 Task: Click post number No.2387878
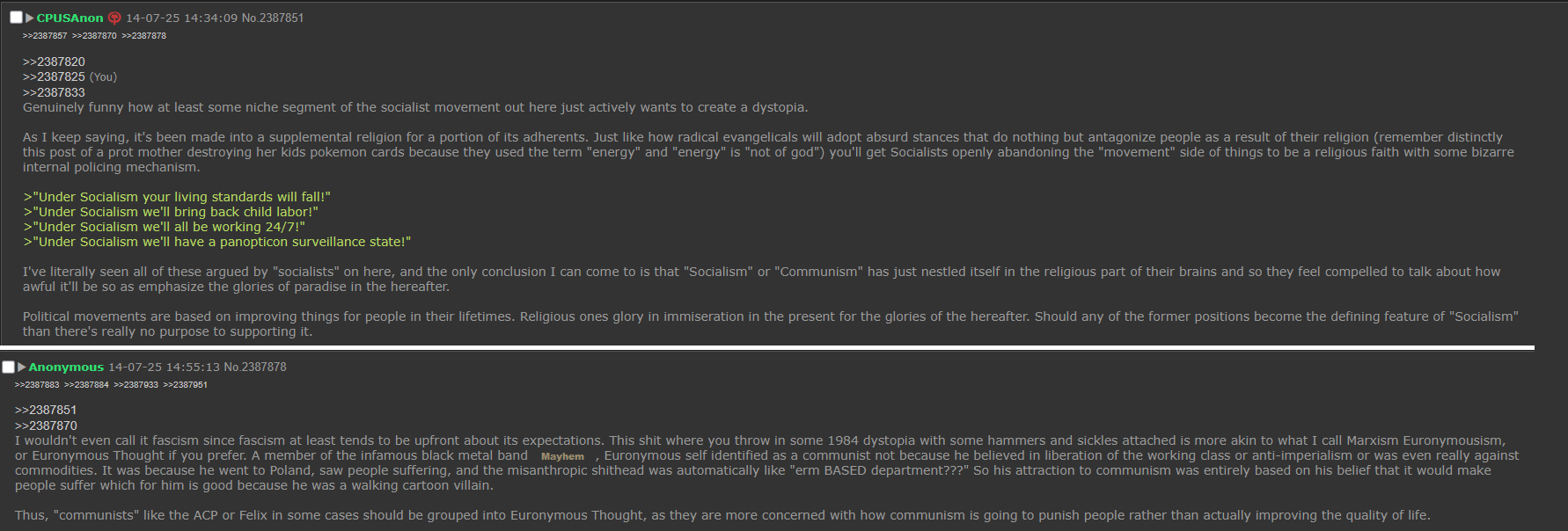click(x=255, y=367)
